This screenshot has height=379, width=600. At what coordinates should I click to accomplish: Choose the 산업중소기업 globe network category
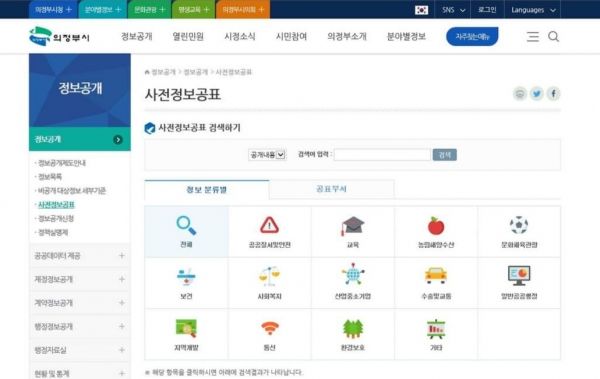353,274
